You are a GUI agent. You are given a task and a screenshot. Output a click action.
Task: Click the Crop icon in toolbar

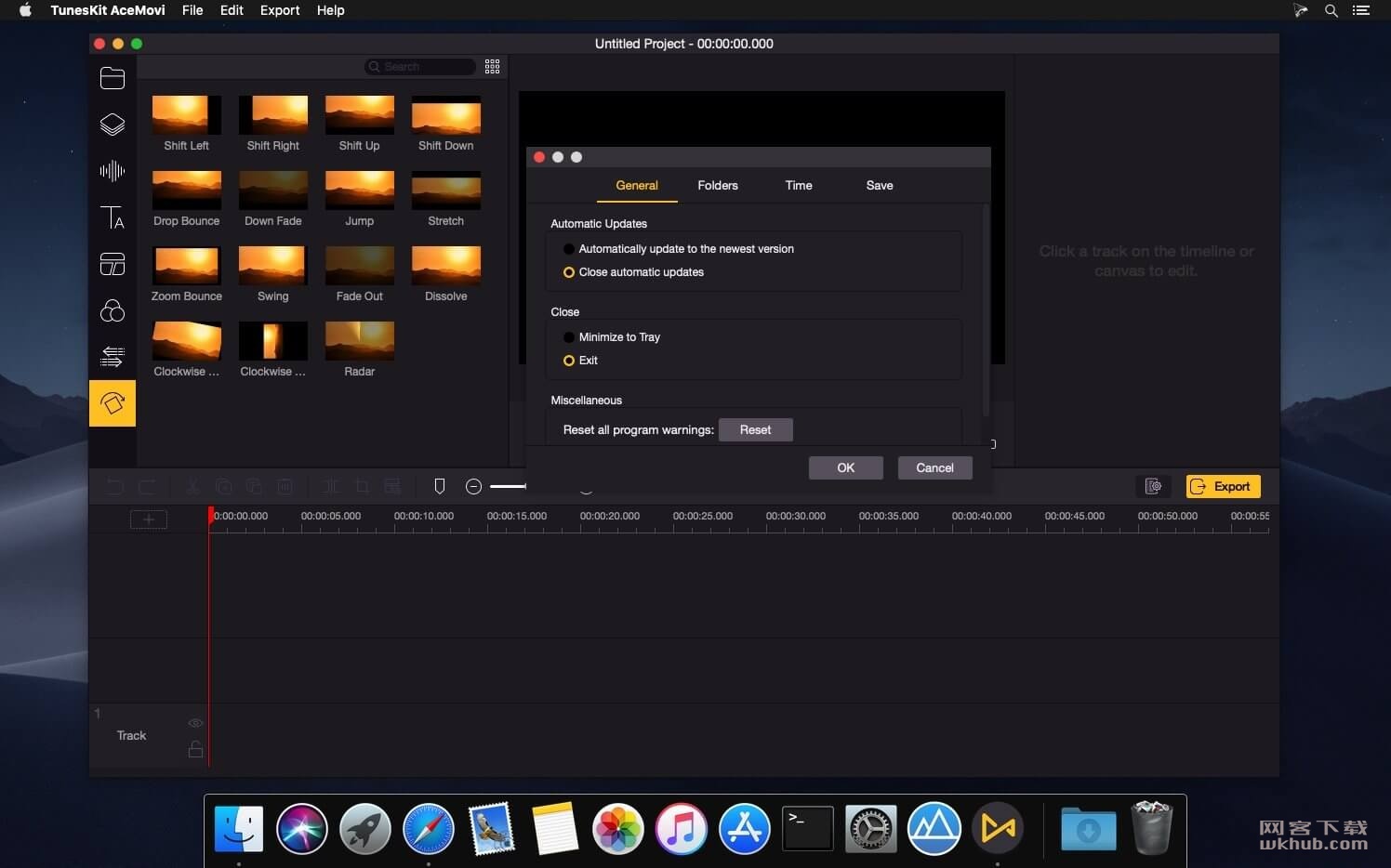[x=362, y=486]
